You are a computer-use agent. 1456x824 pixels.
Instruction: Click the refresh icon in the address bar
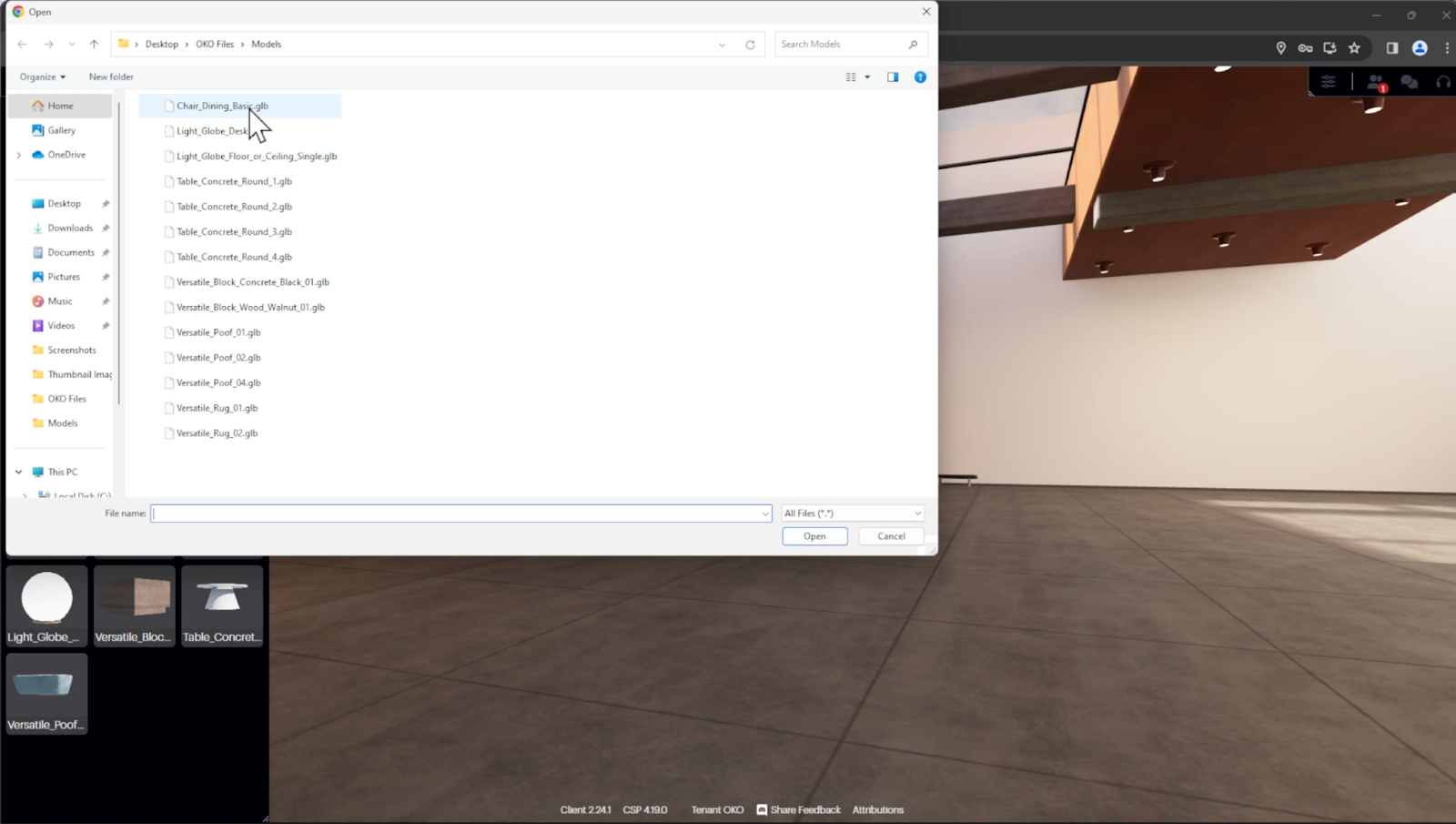pyautogui.click(x=750, y=45)
